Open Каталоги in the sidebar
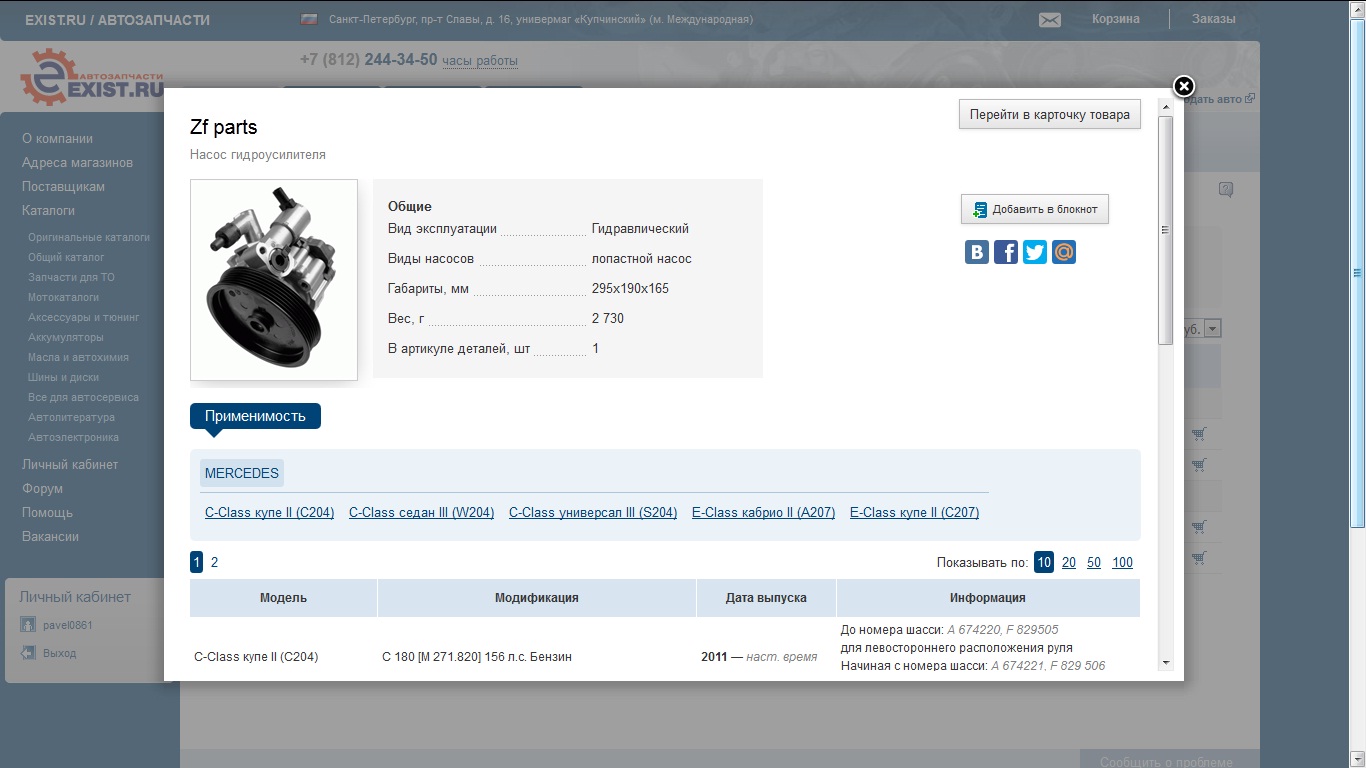Image resolution: width=1366 pixels, height=768 pixels. (x=49, y=211)
